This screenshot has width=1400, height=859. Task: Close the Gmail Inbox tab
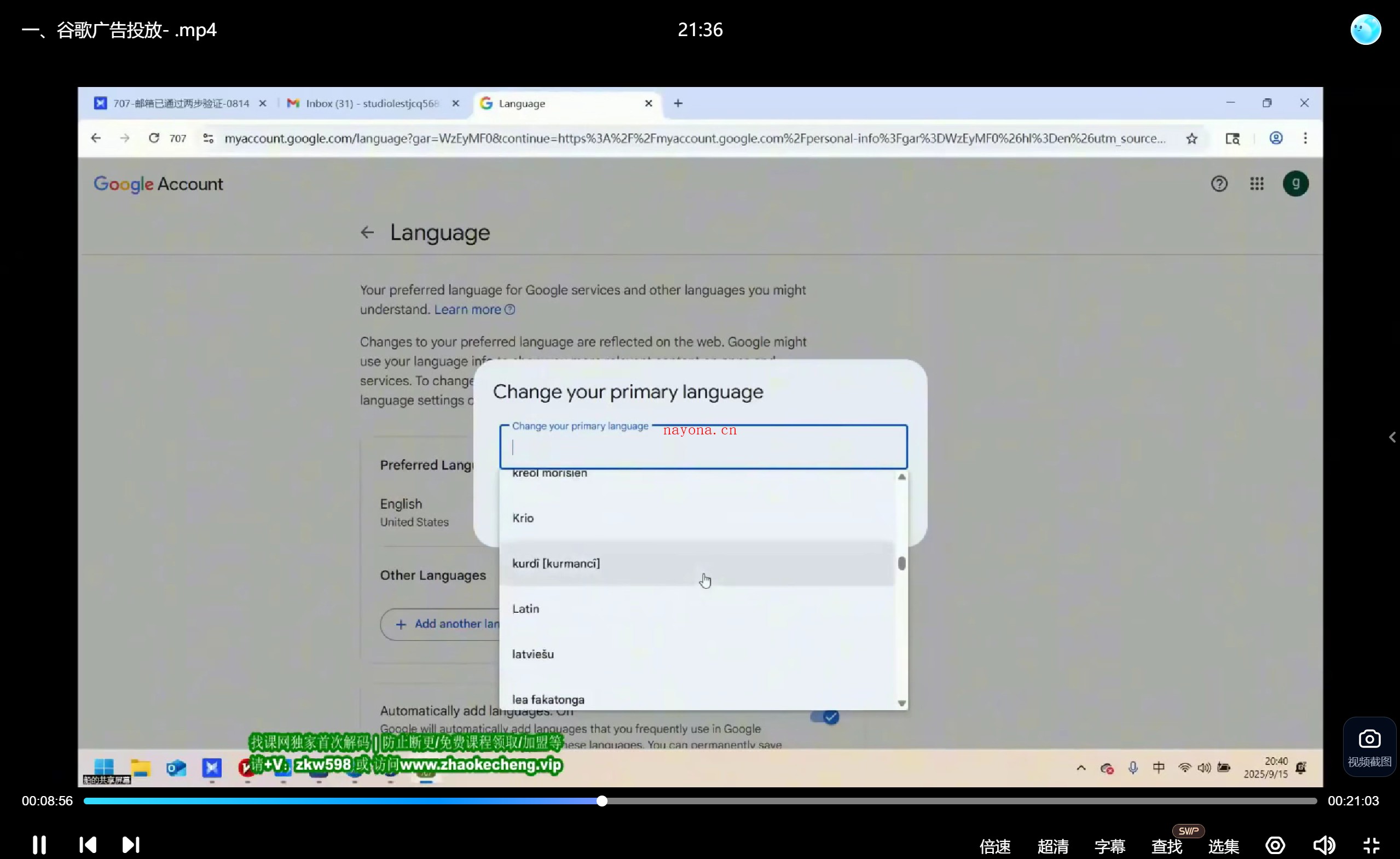coord(456,103)
